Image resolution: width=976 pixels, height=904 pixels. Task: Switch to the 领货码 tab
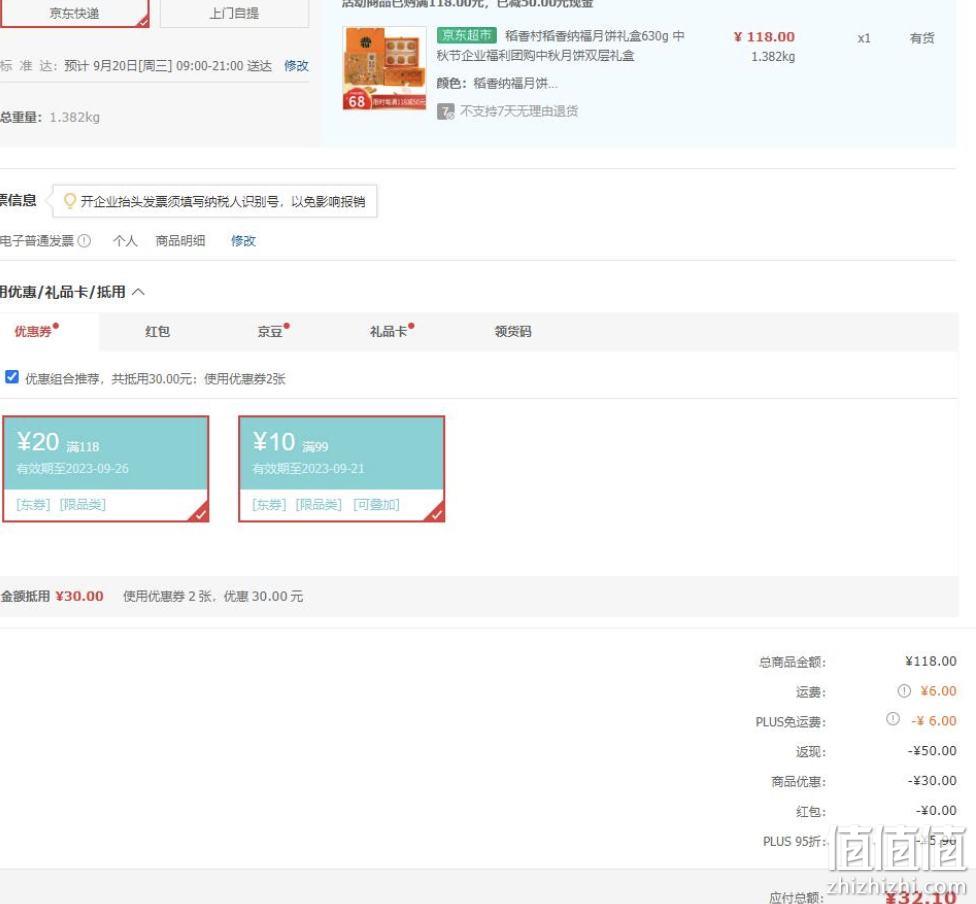513,331
